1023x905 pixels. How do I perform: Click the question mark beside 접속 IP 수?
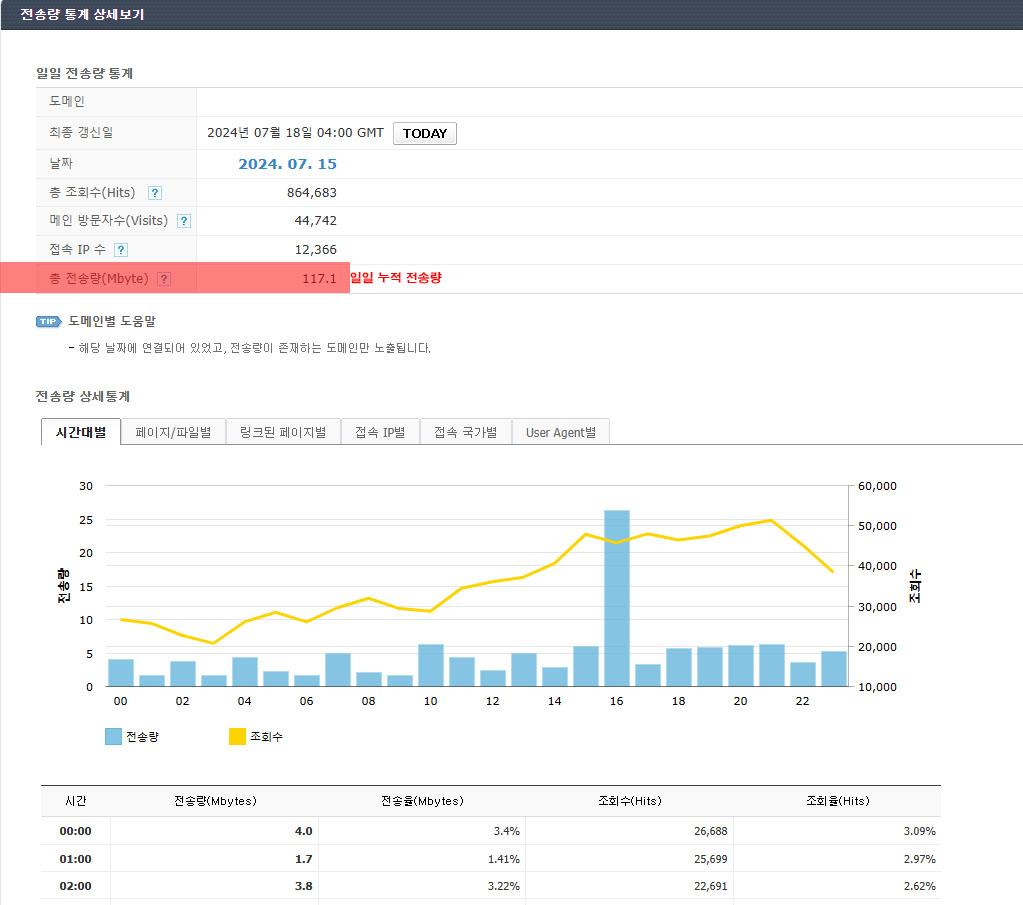(121, 249)
